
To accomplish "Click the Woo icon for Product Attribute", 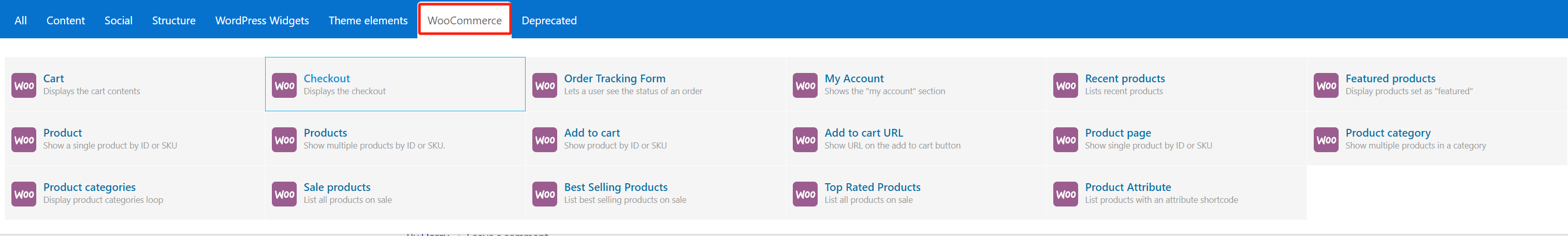I will point(1066,194).
